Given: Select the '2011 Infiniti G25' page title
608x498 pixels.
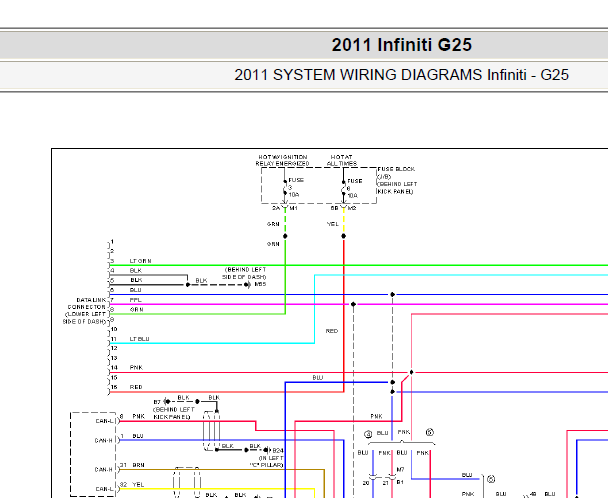Looking at the screenshot, I should coord(401,45).
